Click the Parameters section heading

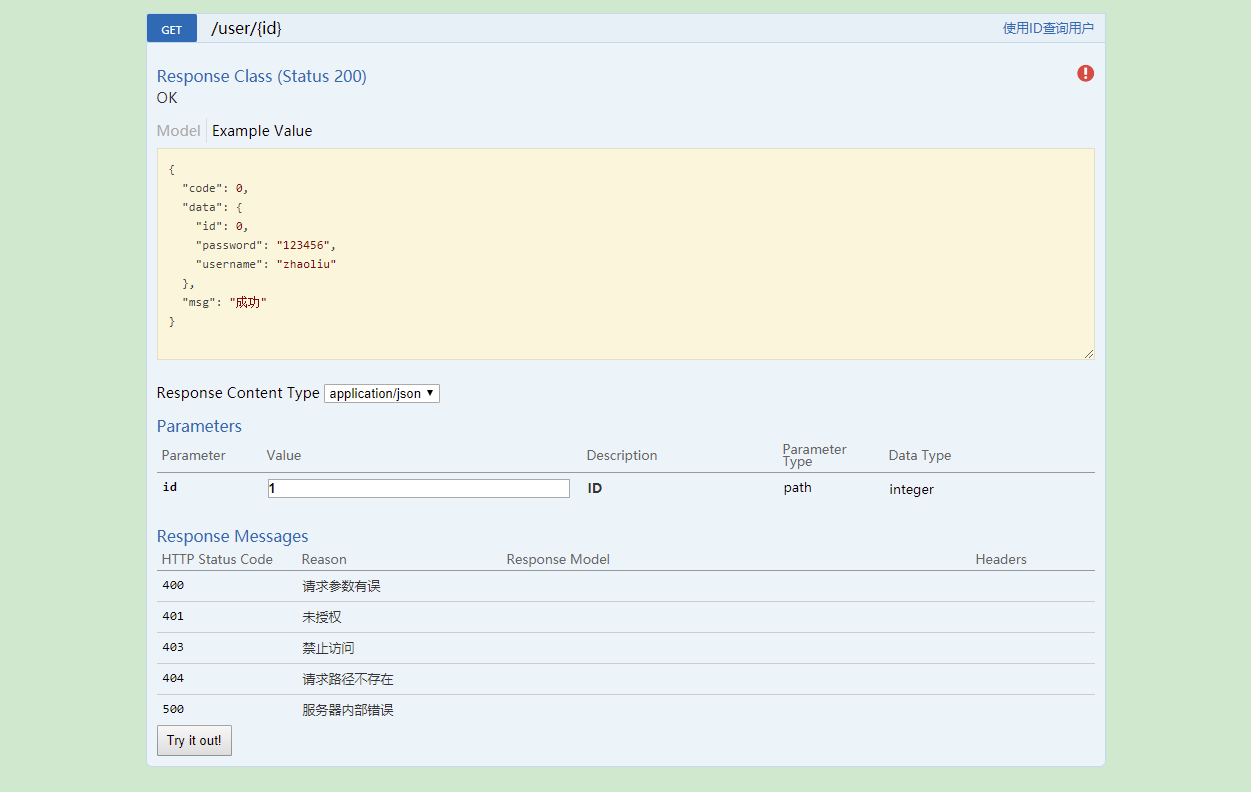(199, 426)
